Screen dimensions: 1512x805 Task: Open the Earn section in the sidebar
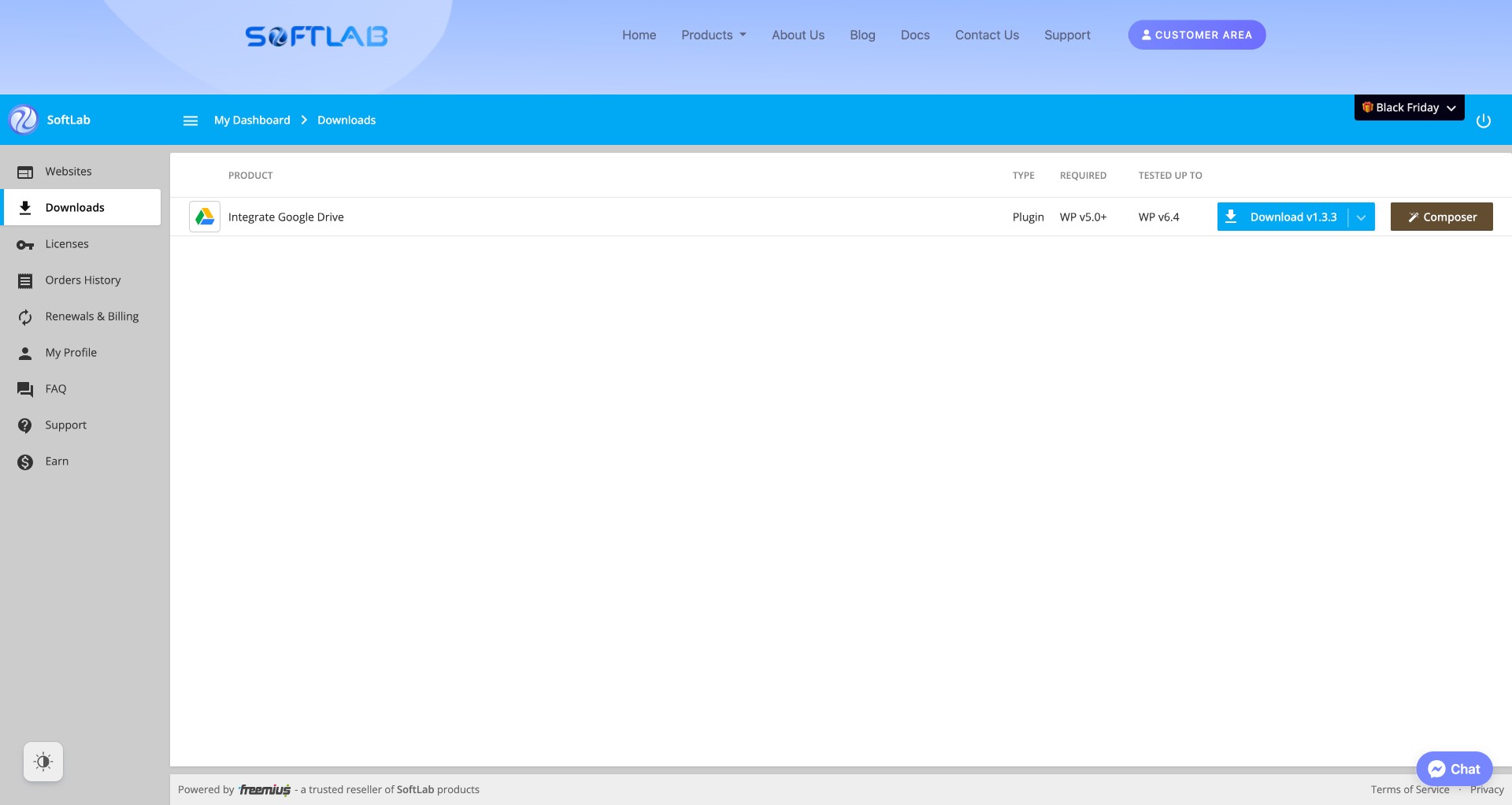click(57, 461)
